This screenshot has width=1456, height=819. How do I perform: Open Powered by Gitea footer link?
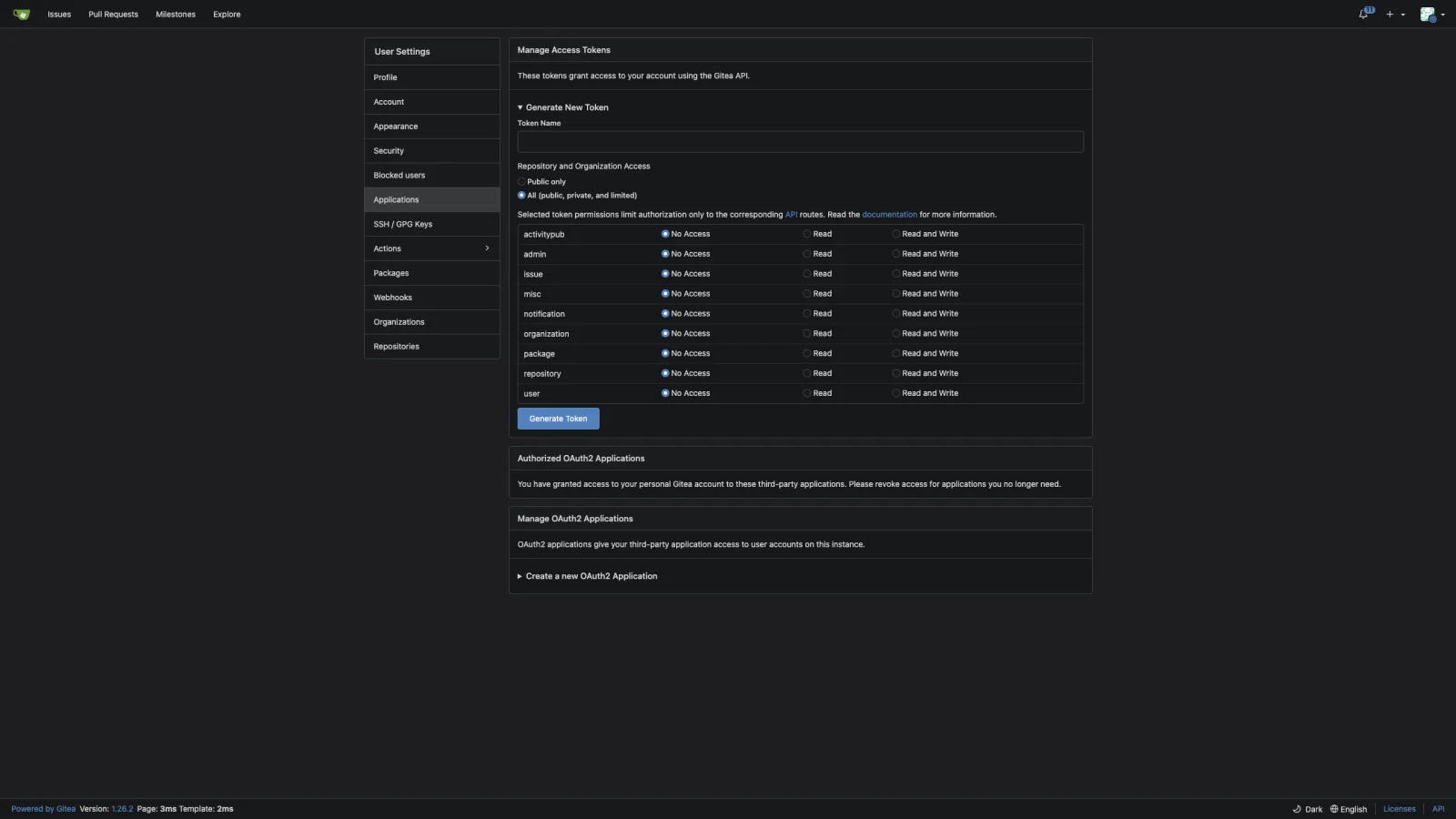click(43, 809)
